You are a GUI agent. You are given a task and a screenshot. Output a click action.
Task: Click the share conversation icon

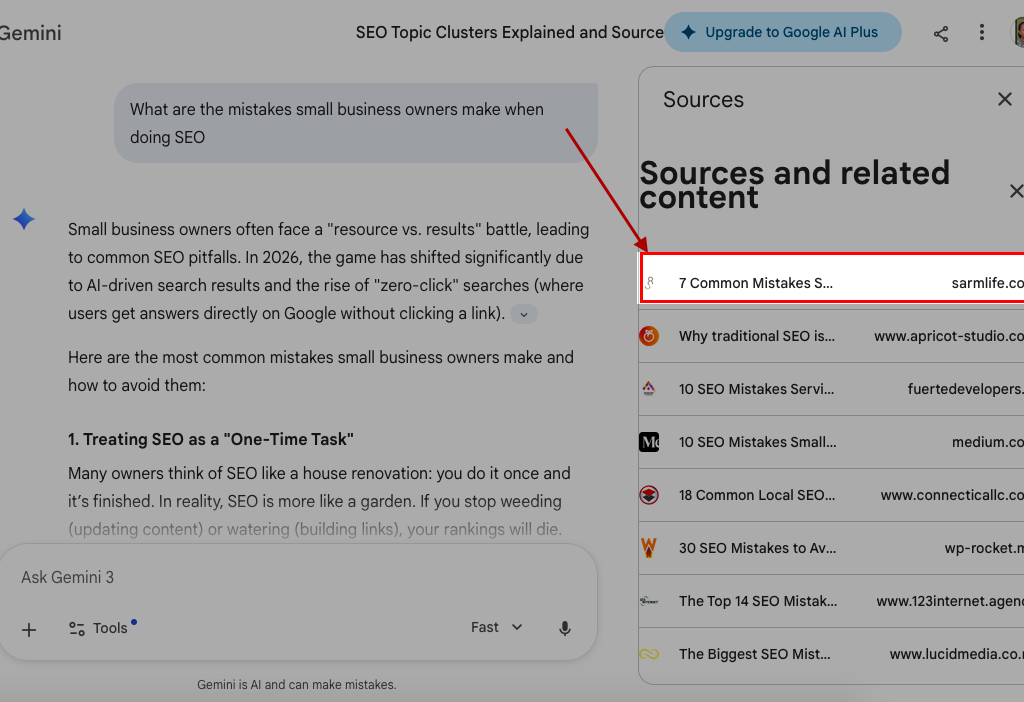click(x=941, y=33)
